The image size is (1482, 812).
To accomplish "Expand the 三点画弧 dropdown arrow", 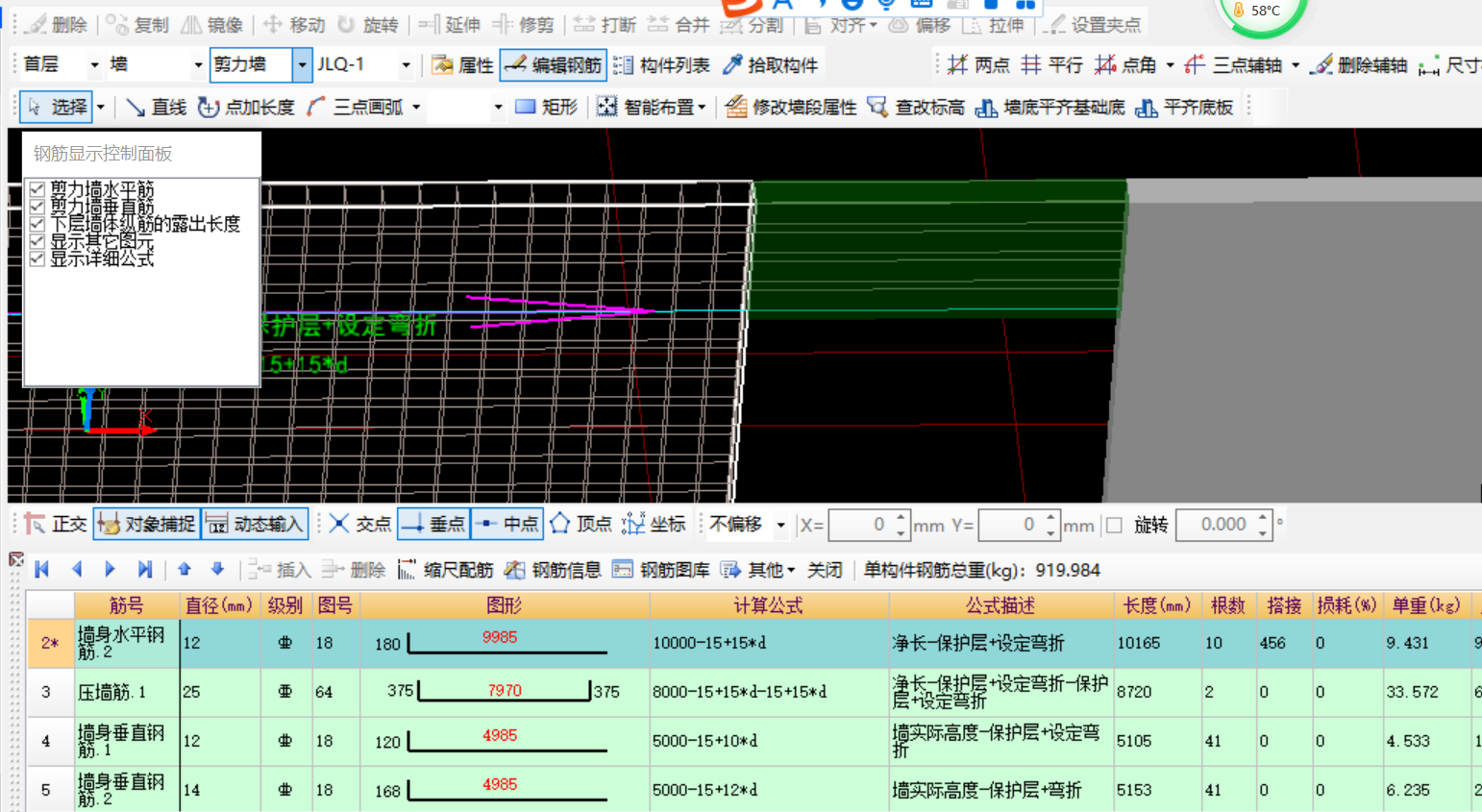I will (416, 107).
